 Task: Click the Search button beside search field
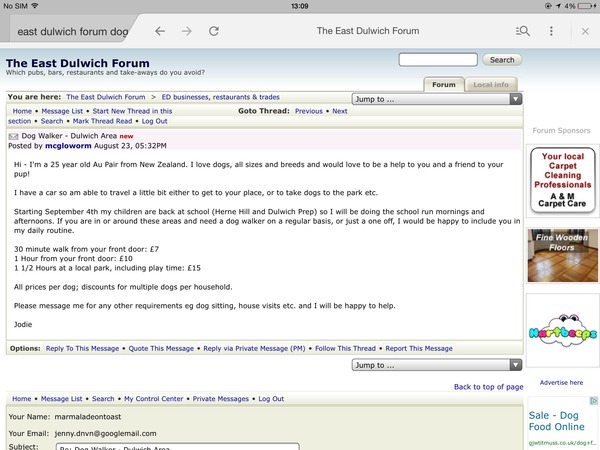tap(502, 60)
